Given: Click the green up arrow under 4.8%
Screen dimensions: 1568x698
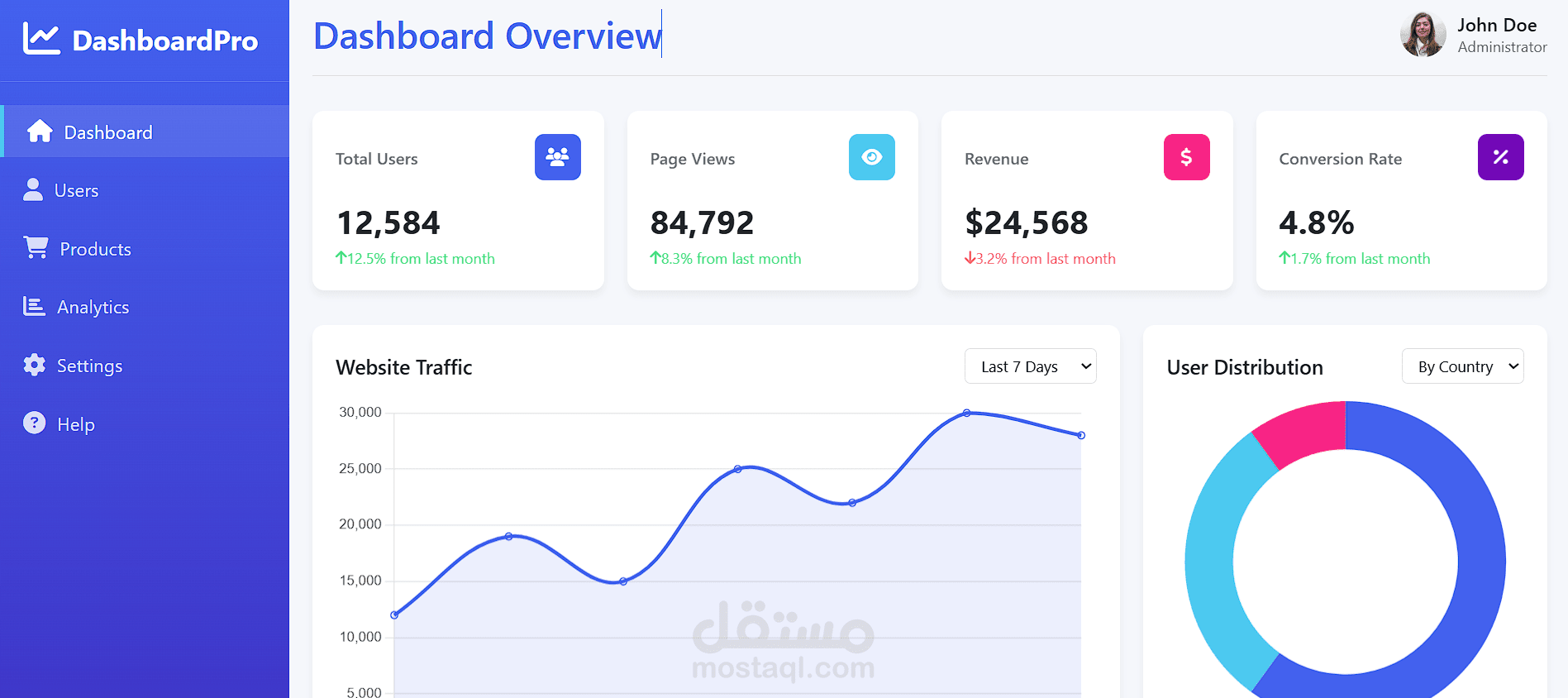Looking at the screenshot, I should (1284, 258).
